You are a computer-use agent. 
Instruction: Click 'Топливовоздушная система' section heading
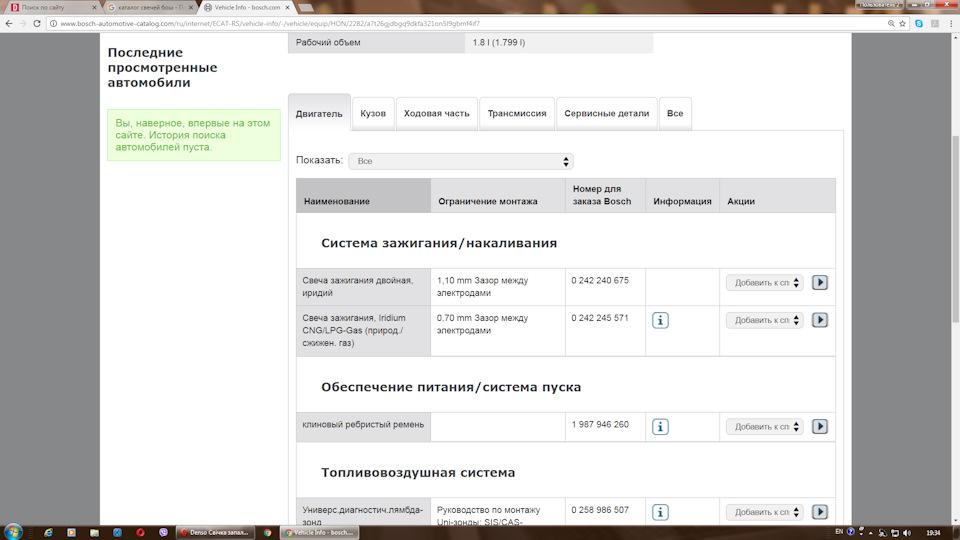pyautogui.click(x=418, y=473)
